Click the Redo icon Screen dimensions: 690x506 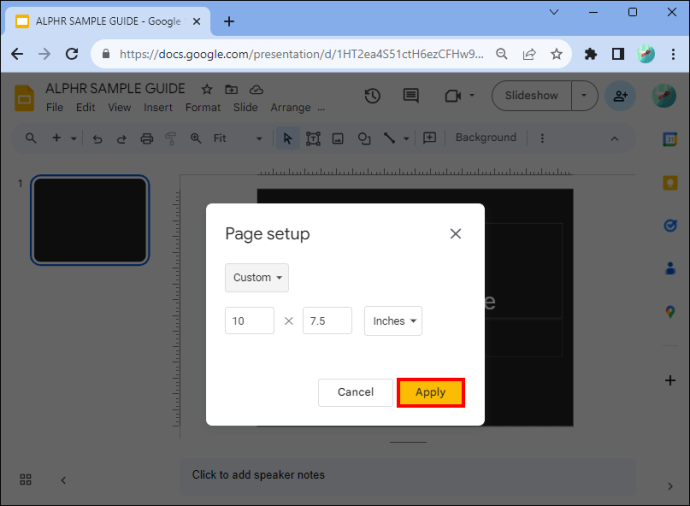121,139
